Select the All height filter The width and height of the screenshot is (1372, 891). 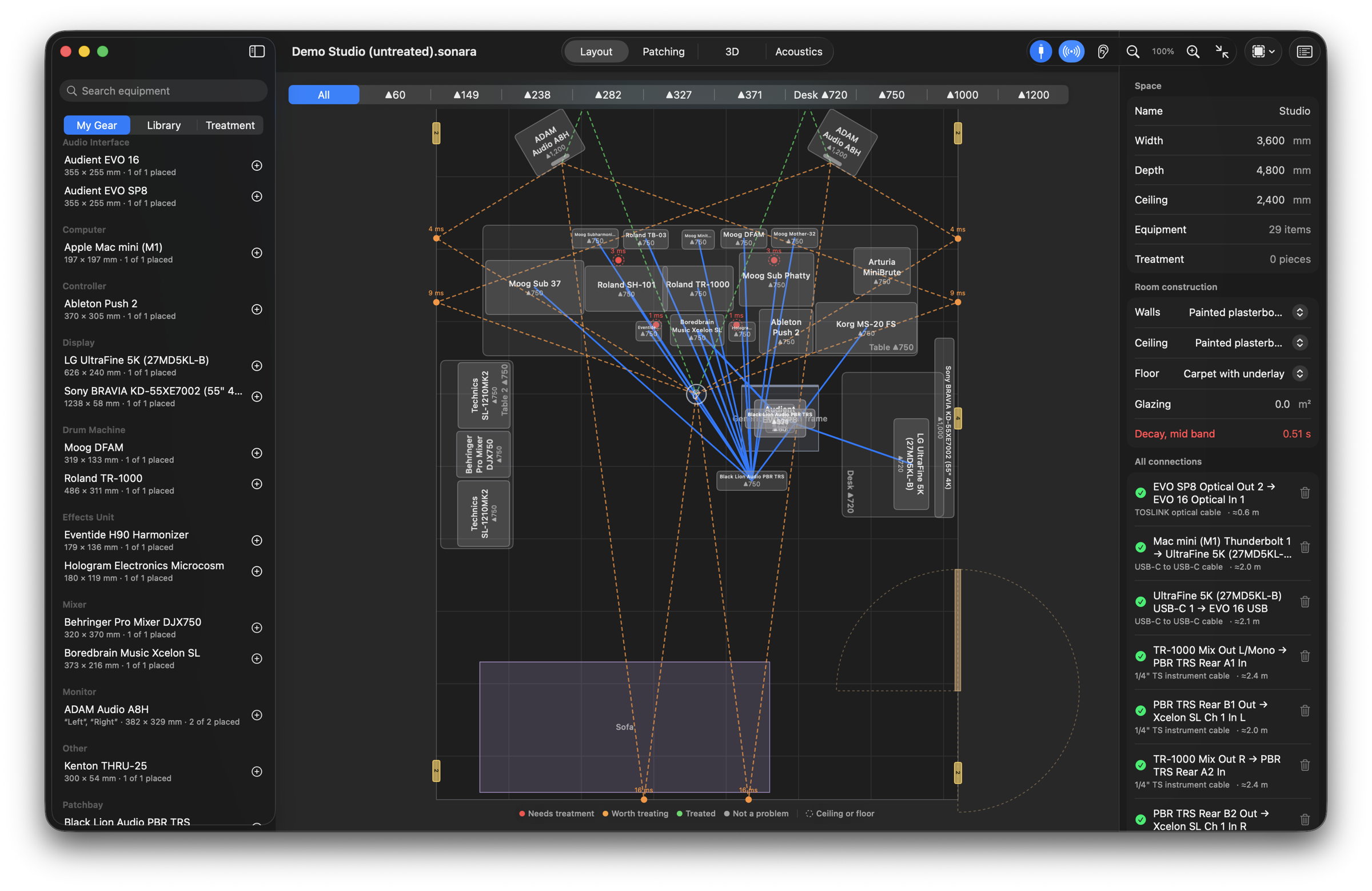[x=324, y=95]
